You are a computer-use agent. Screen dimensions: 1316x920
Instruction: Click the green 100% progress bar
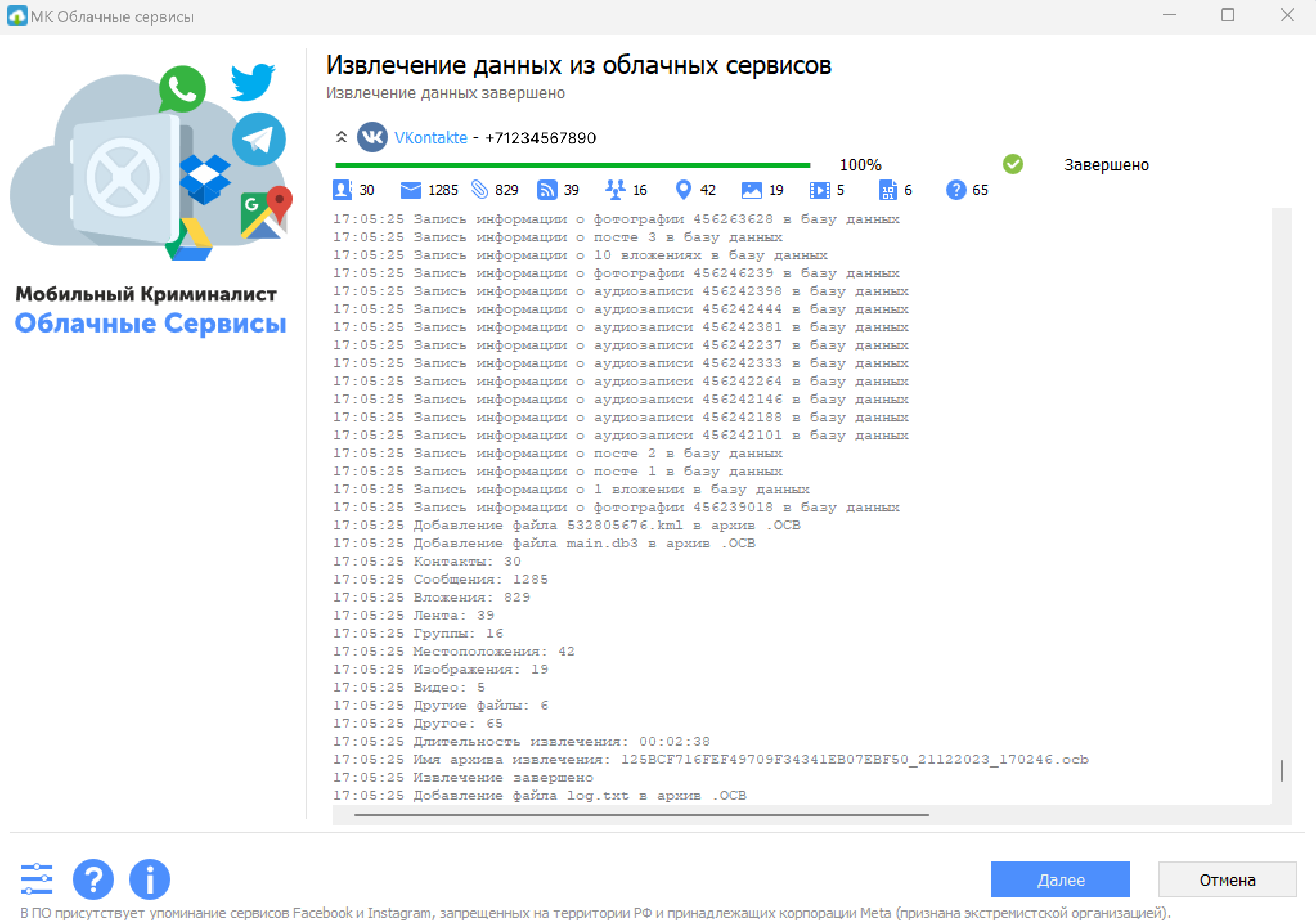572,165
